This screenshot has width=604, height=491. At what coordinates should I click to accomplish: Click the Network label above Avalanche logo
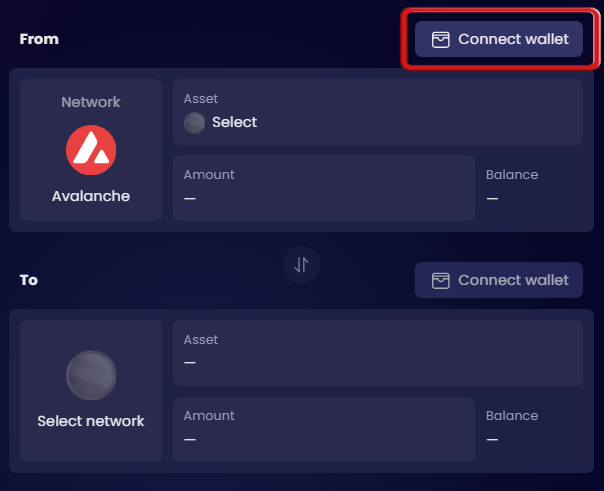pyautogui.click(x=91, y=102)
